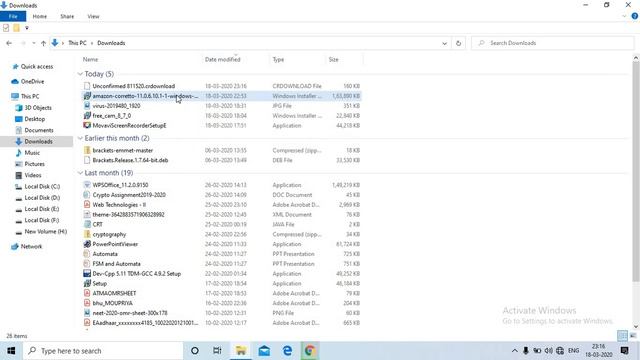The image size is (640, 360).
Task: Open the Customize Quick Access Toolbar dropdown
Action: [27, 28]
